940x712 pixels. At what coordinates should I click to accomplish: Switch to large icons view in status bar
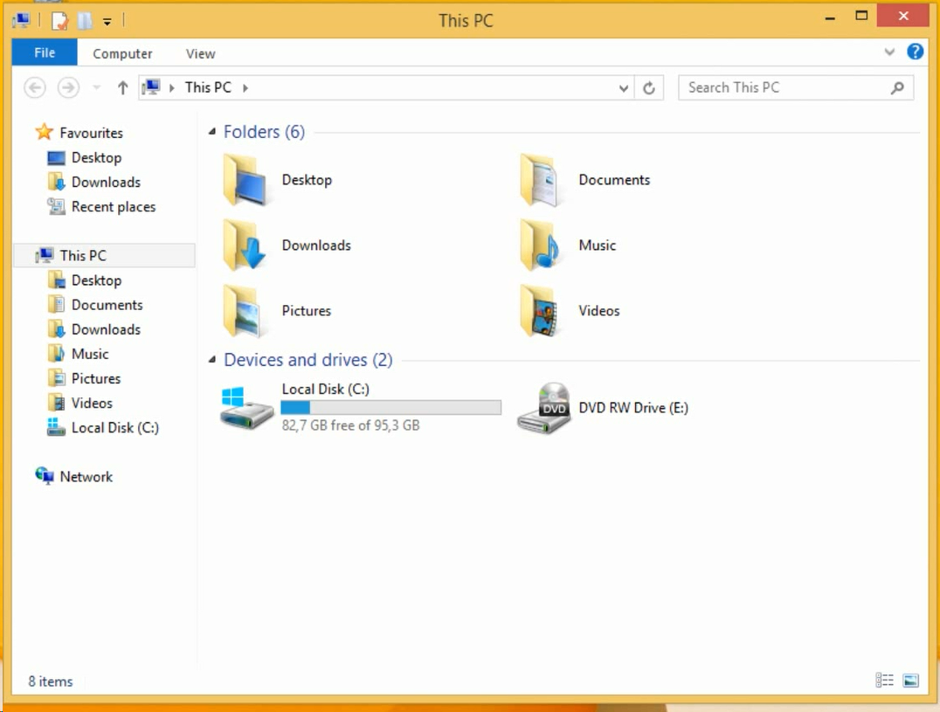pos(910,680)
